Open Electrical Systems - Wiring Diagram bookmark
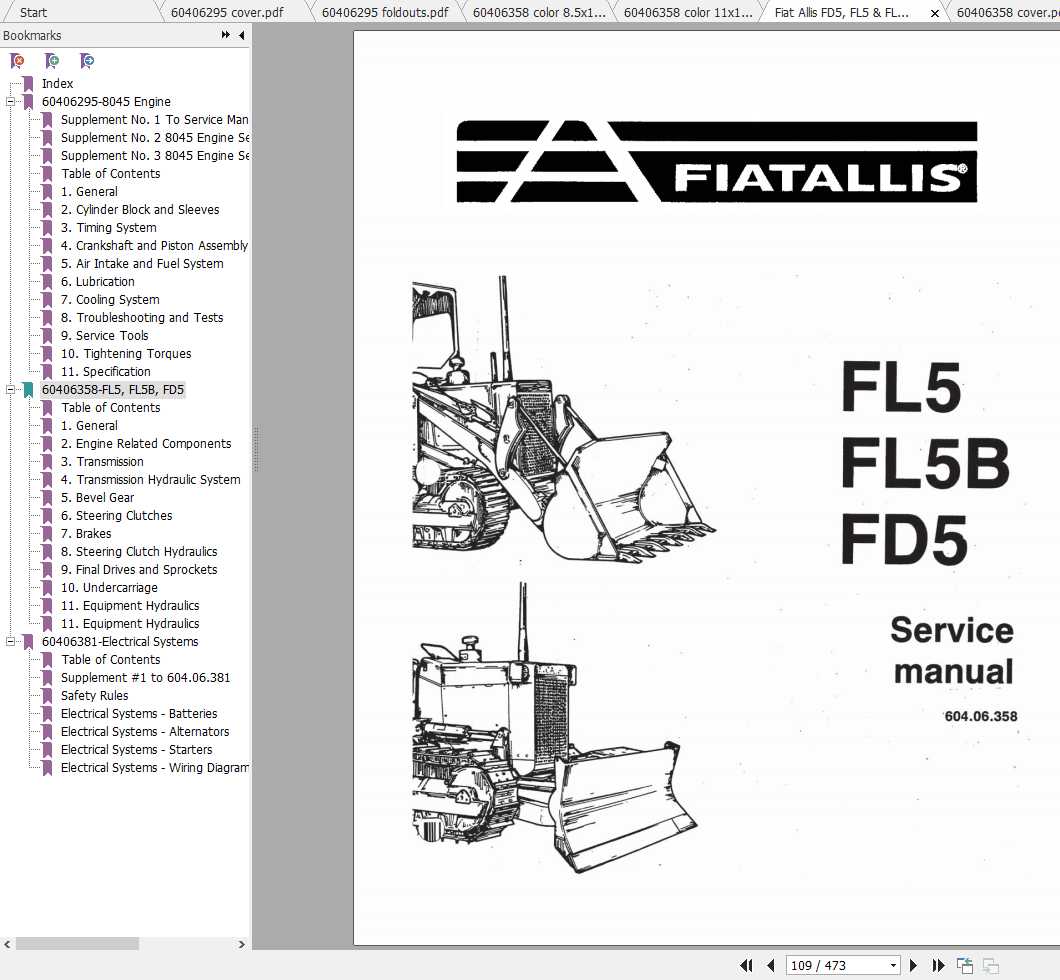The height and width of the screenshot is (980, 1060). point(155,768)
